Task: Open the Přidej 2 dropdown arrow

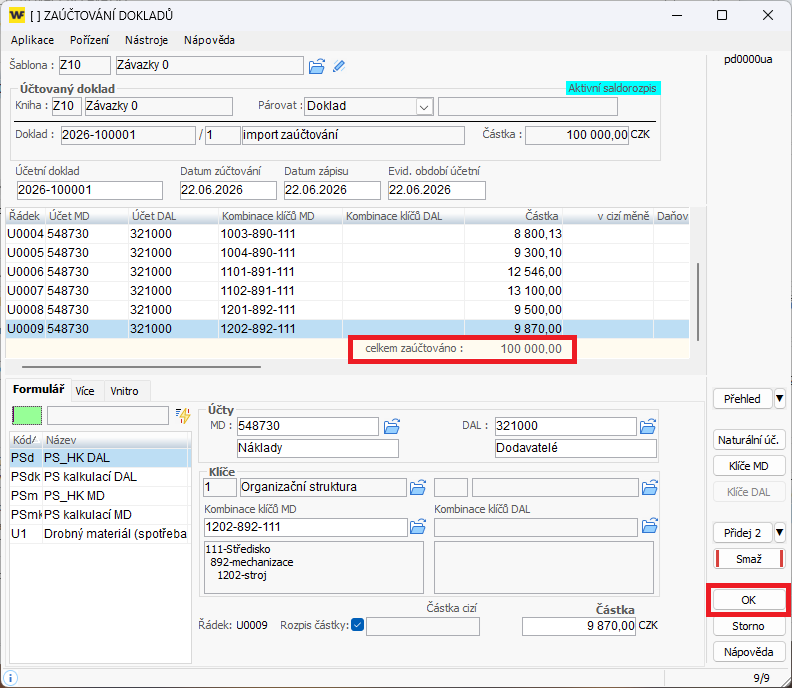Action: [x=779, y=532]
